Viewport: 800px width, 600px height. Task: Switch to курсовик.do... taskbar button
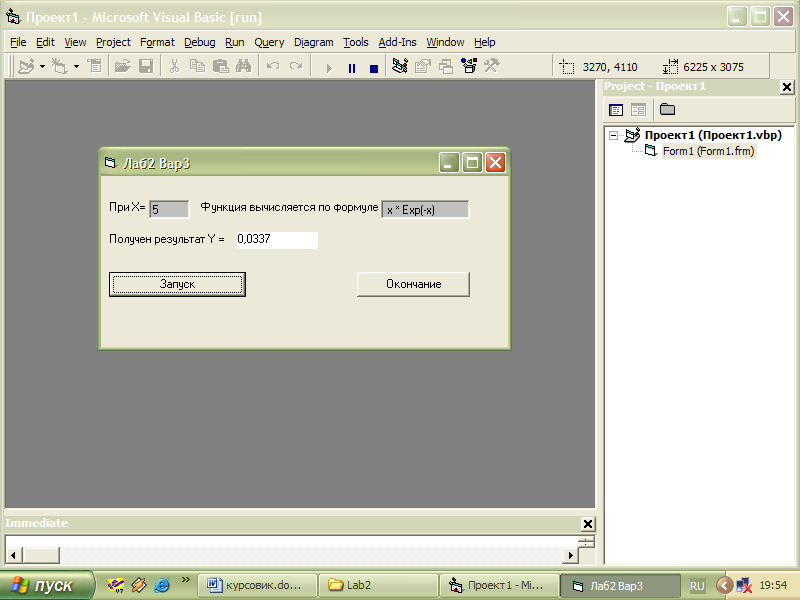257,585
